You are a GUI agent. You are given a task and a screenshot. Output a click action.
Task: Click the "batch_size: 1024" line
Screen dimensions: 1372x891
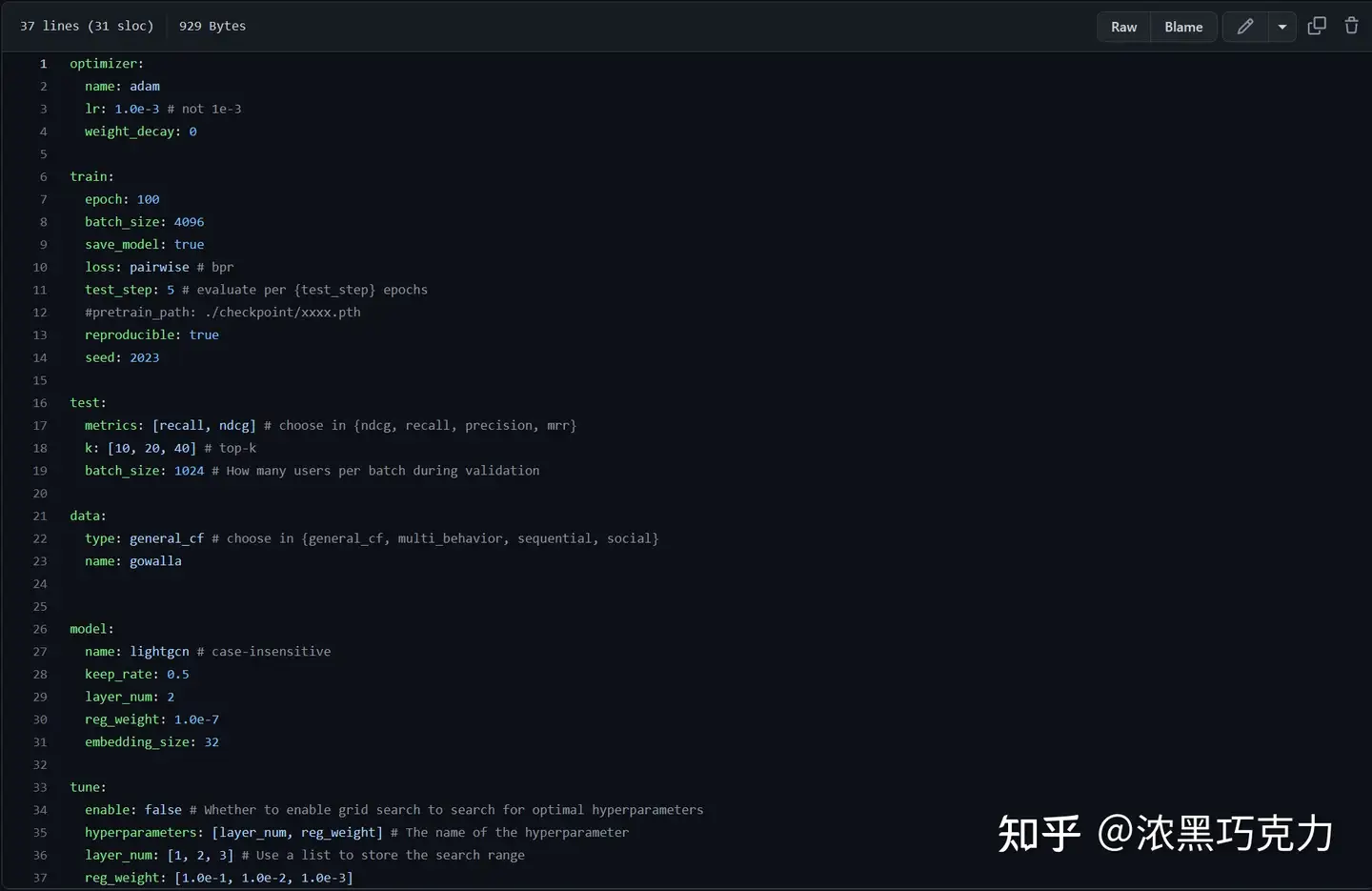coord(145,471)
